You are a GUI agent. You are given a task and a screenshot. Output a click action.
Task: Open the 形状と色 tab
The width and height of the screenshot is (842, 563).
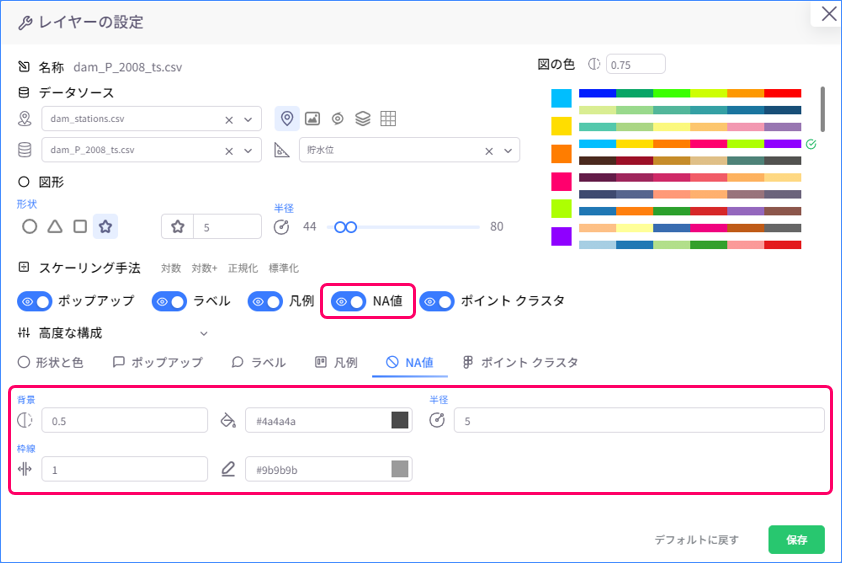point(50,363)
